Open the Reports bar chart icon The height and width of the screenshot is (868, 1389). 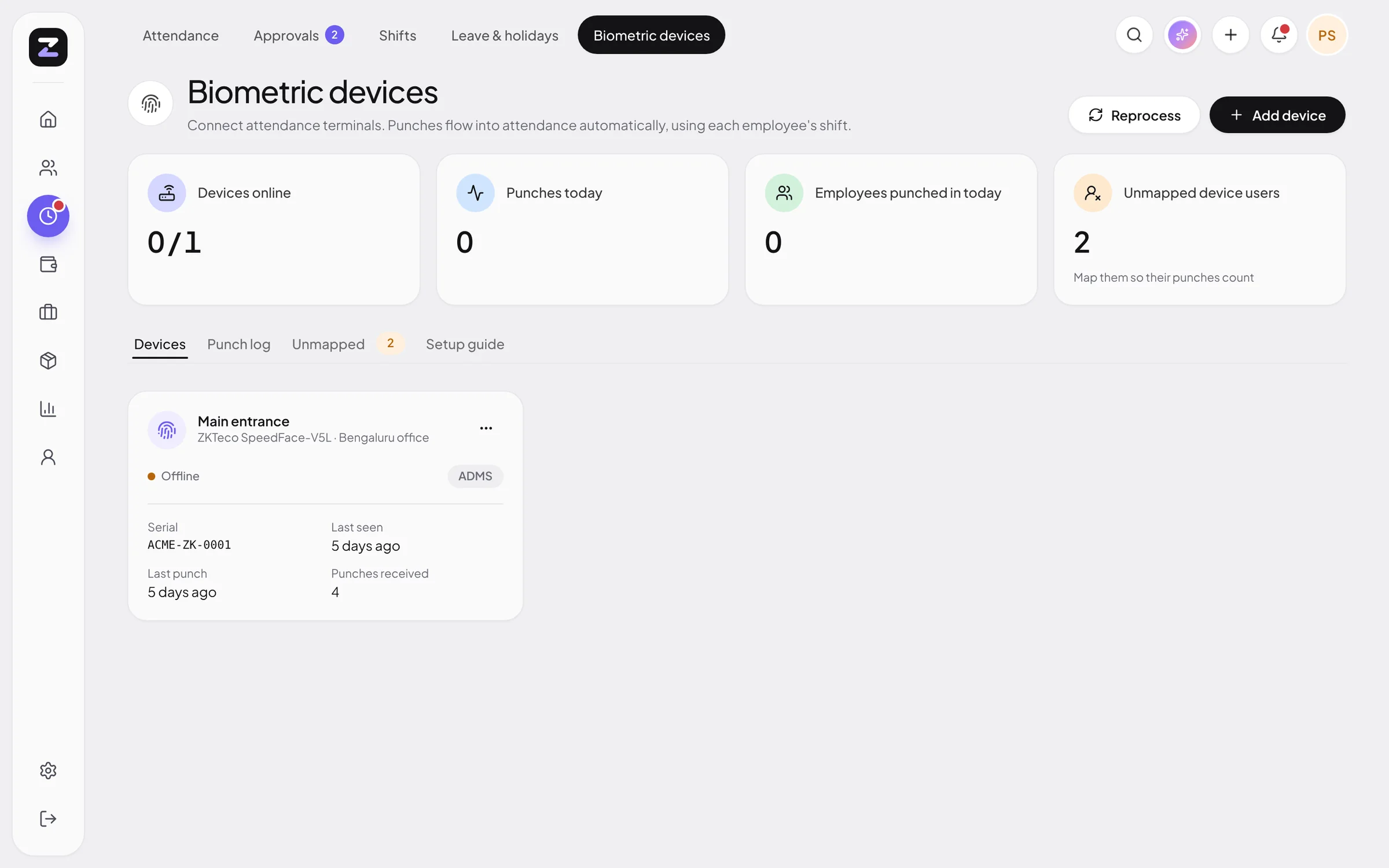pyautogui.click(x=48, y=409)
